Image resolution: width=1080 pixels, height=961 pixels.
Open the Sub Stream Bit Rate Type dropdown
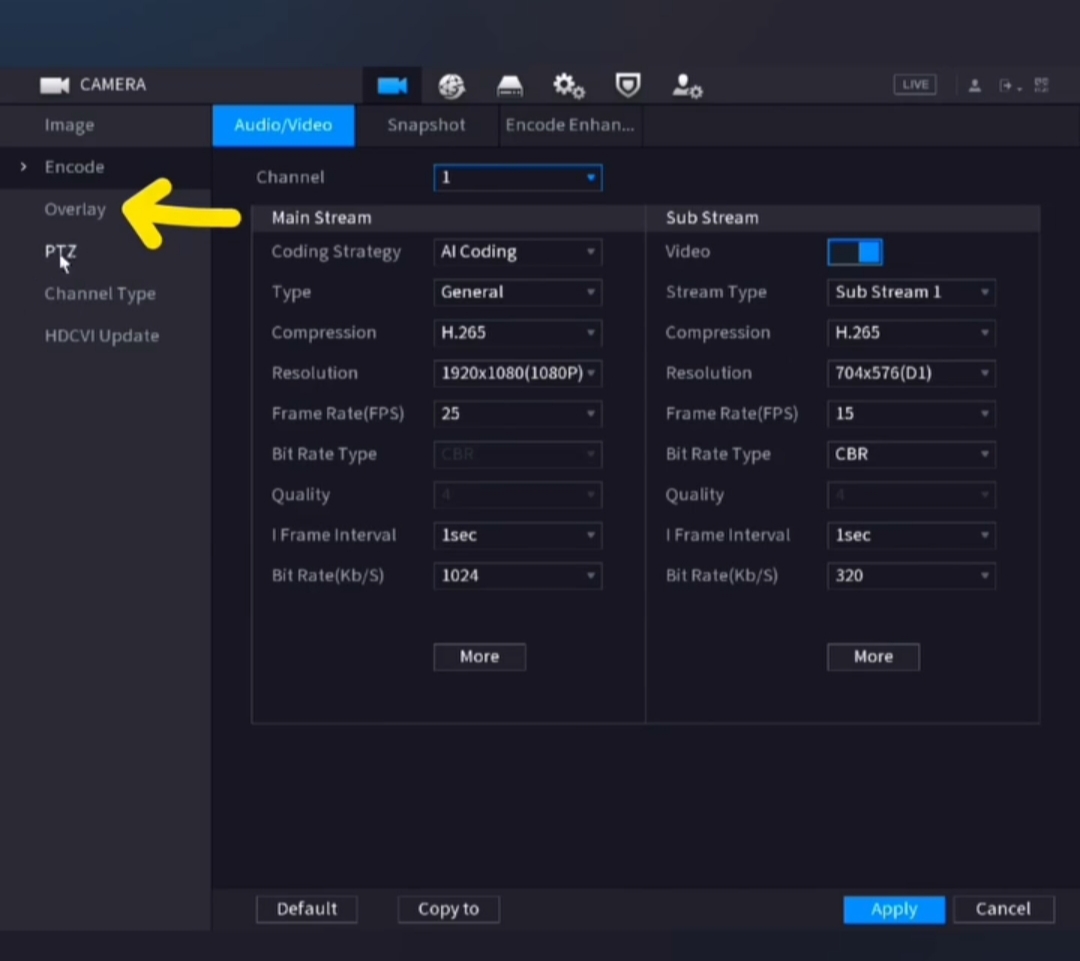click(x=911, y=455)
